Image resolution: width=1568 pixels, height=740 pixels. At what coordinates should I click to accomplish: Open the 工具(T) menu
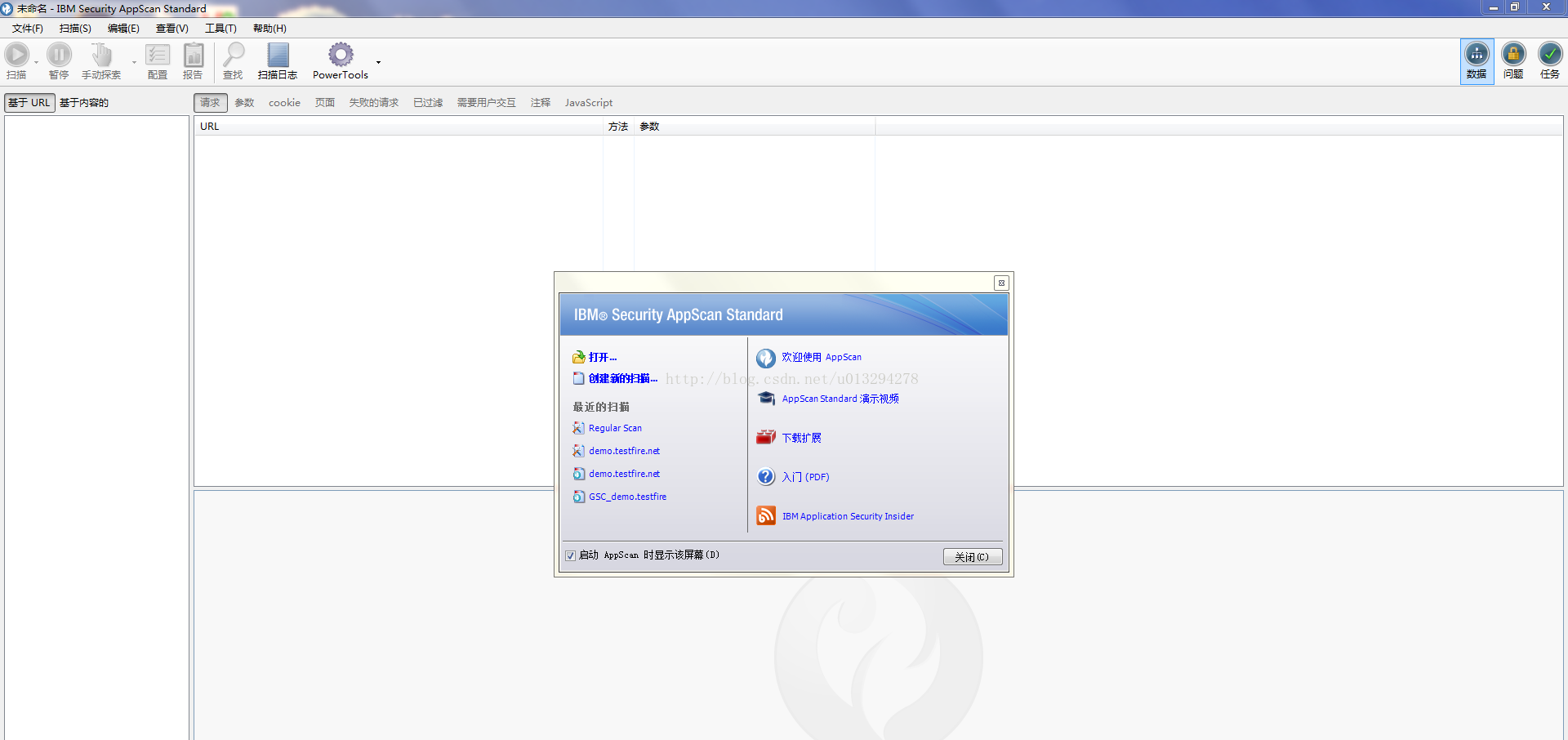coord(220,29)
